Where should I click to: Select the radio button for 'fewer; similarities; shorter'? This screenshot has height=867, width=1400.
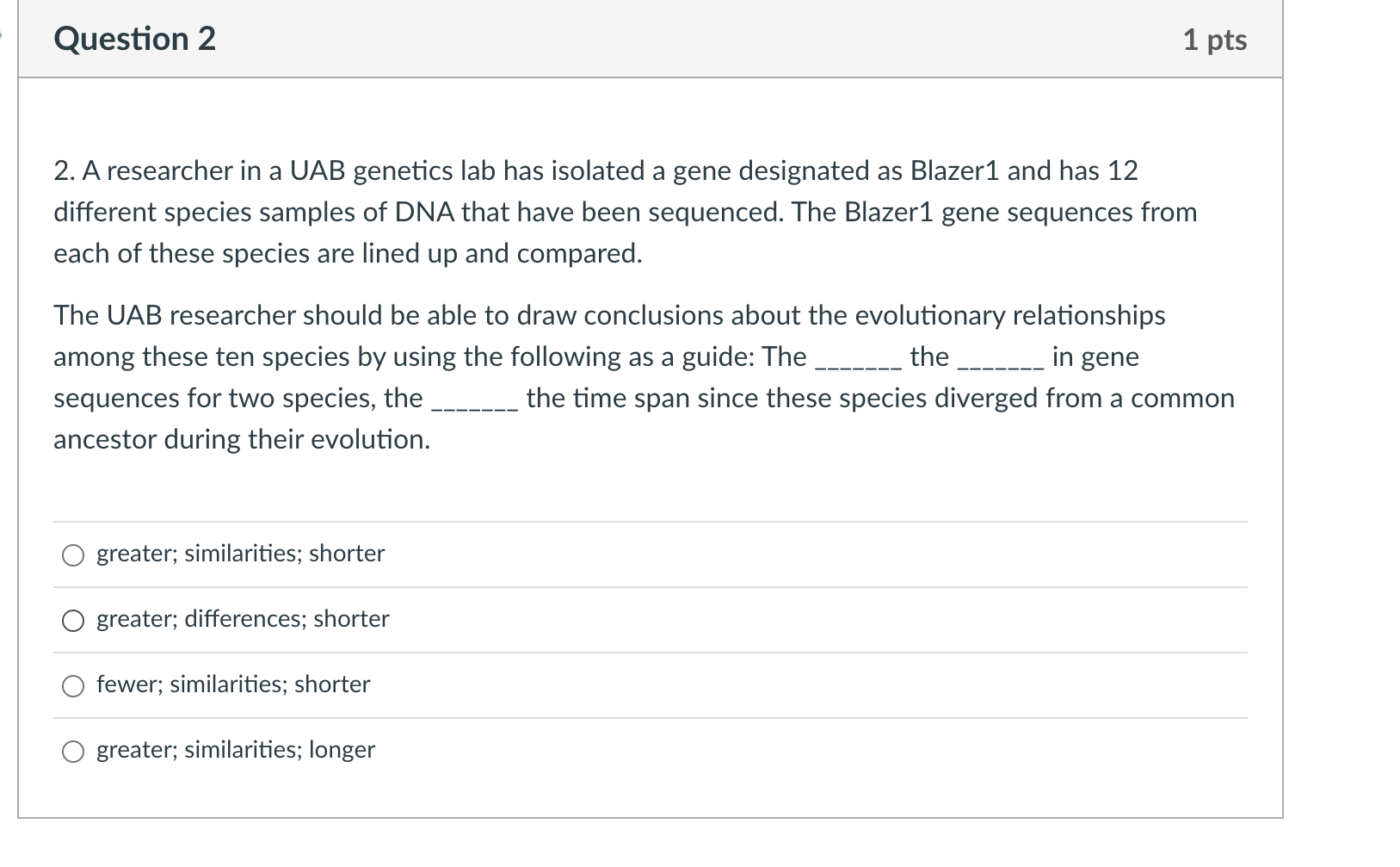pyautogui.click(x=74, y=686)
